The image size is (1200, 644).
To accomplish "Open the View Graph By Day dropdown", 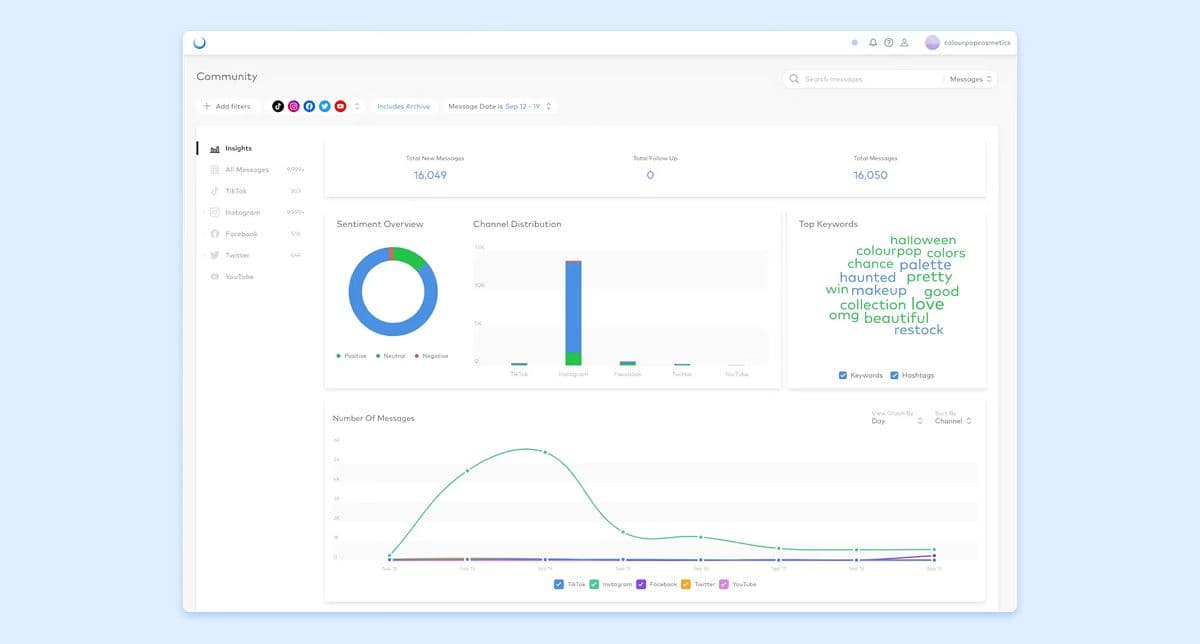I will coord(897,421).
